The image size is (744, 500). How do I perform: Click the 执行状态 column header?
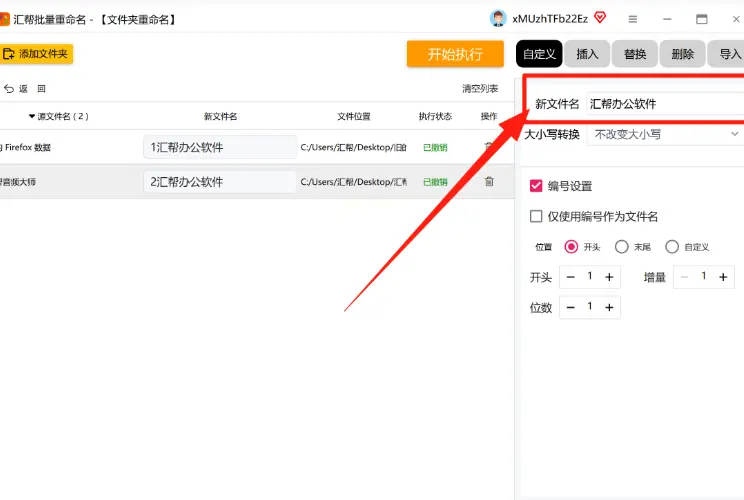tap(435, 116)
